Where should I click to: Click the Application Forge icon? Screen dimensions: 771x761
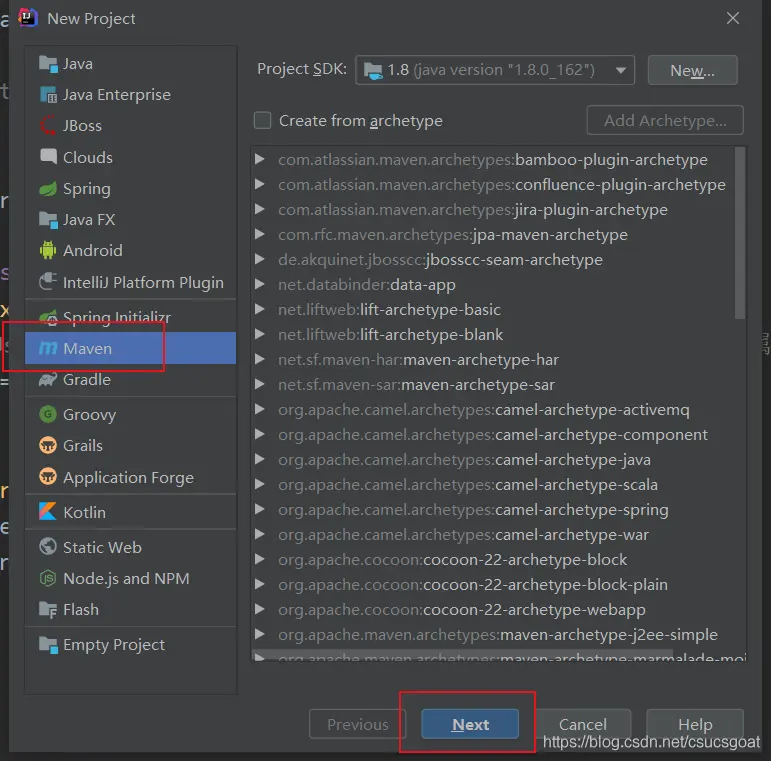[x=48, y=477]
